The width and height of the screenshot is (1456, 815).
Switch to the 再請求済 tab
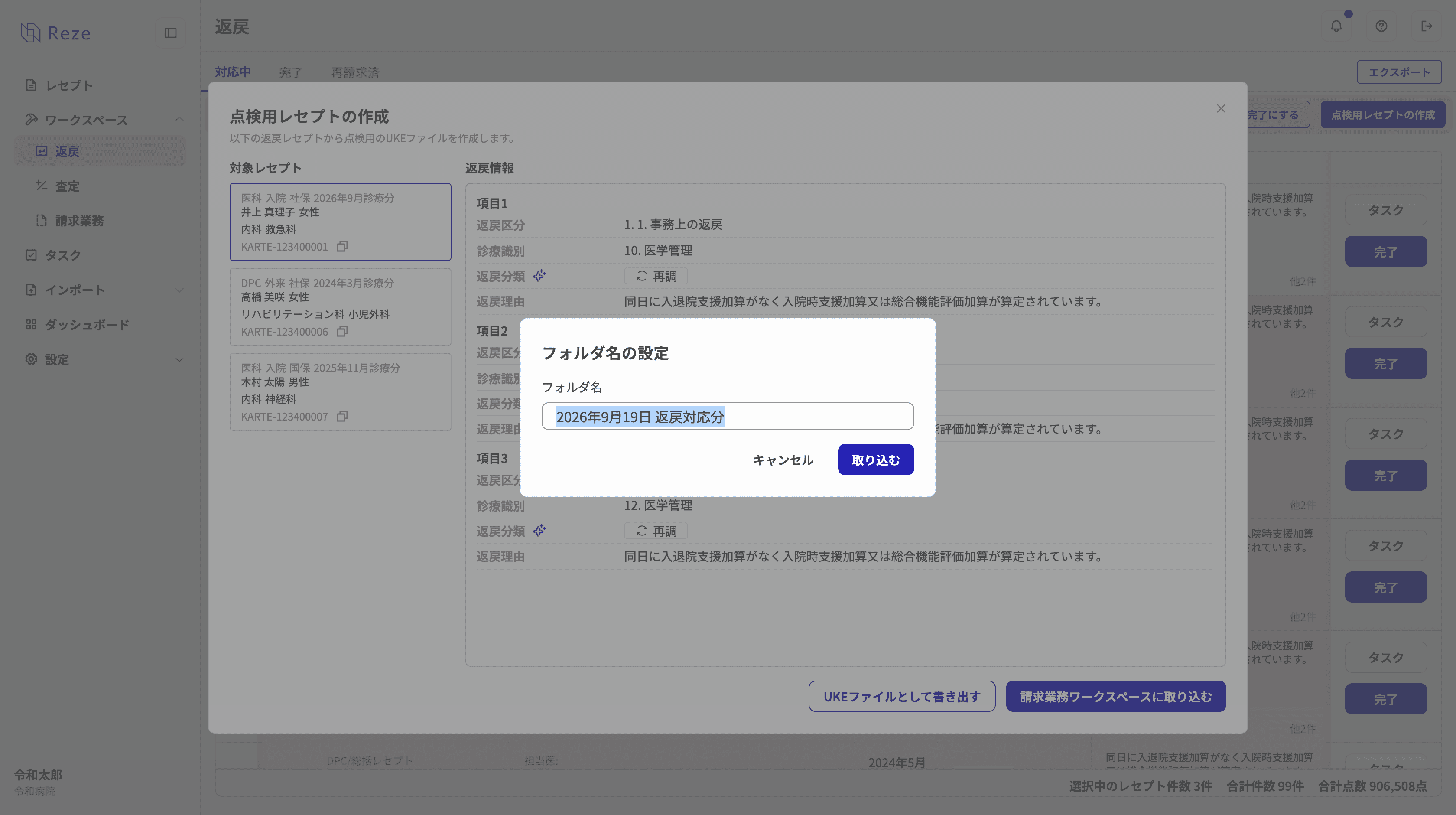pyautogui.click(x=355, y=72)
